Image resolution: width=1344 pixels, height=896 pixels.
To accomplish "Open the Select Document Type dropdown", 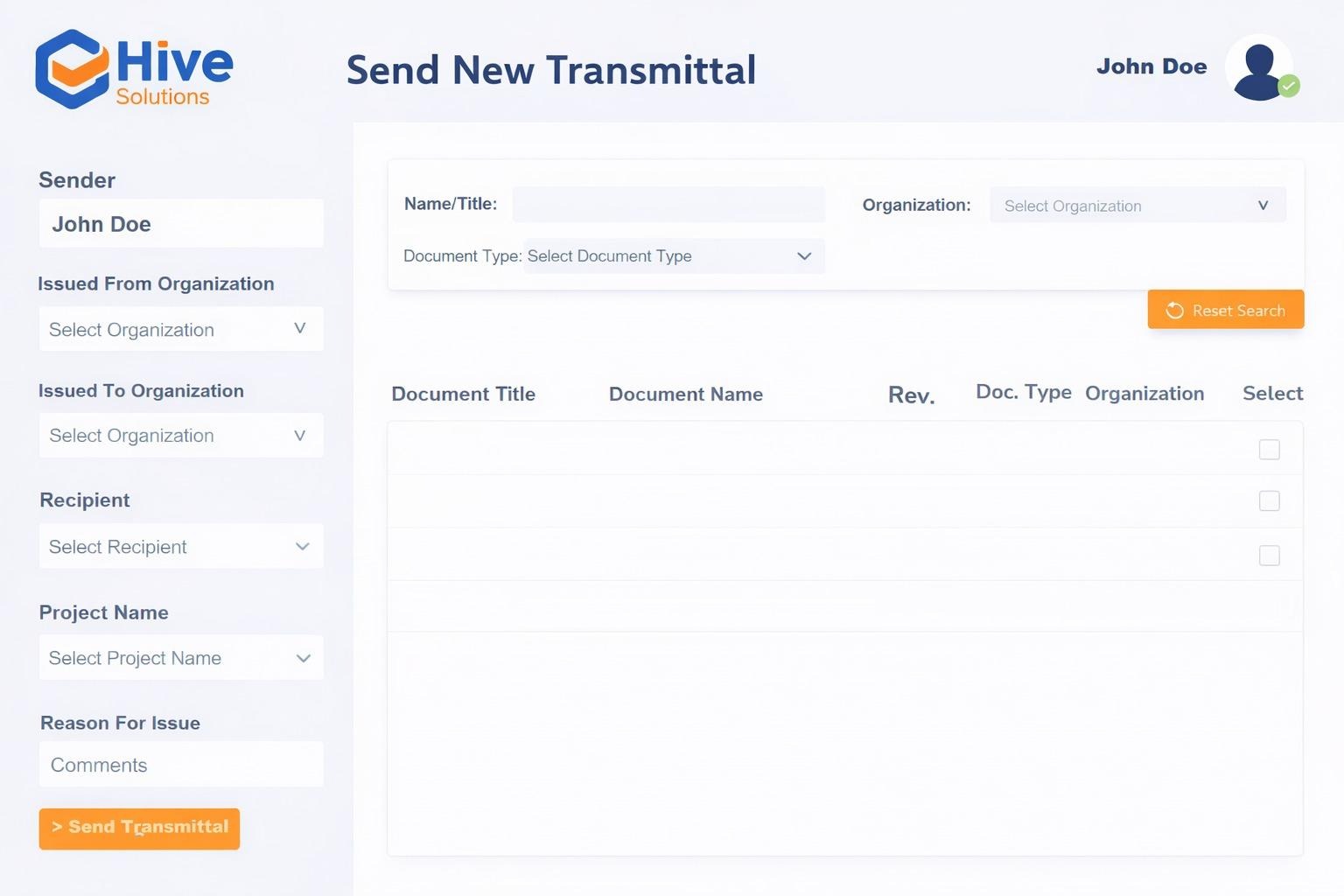I will (x=674, y=256).
